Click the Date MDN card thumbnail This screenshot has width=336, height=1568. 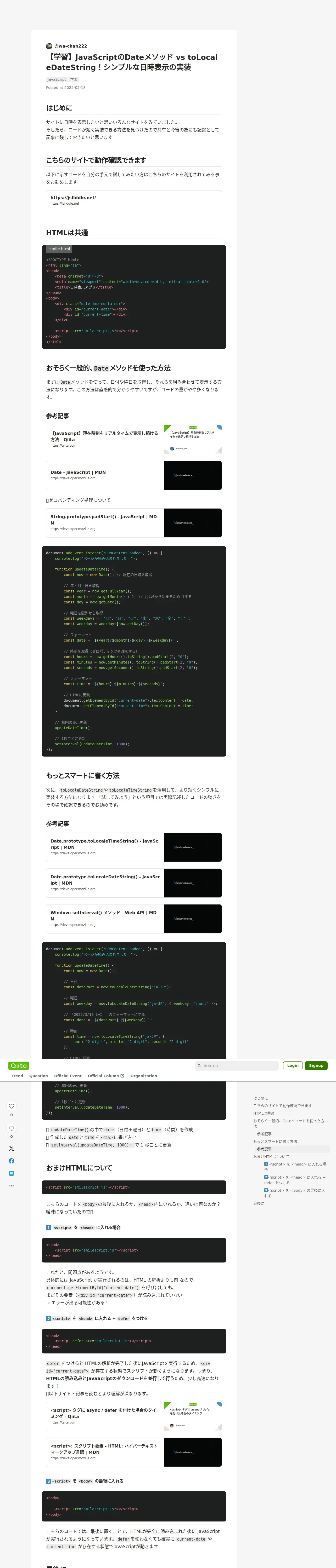coord(193,475)
